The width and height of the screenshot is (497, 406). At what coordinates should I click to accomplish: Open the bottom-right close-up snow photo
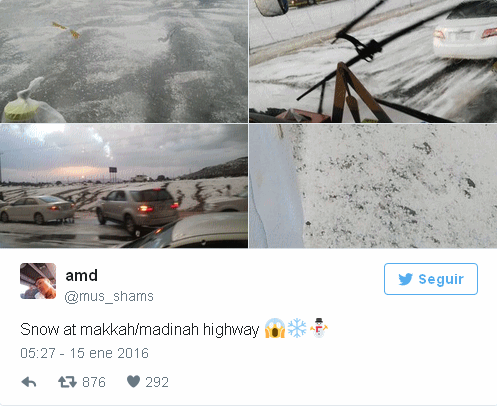373,186
